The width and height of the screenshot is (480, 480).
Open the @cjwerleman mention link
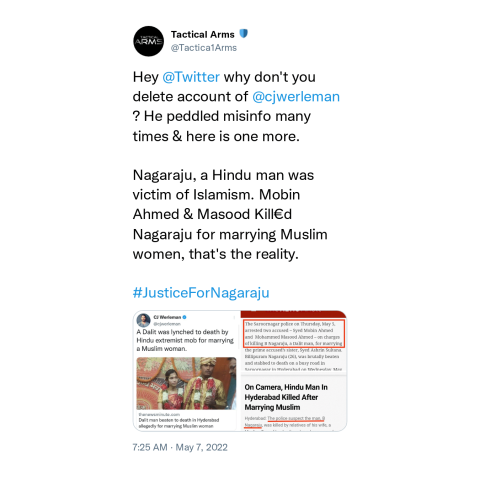(x=296, y=97)
